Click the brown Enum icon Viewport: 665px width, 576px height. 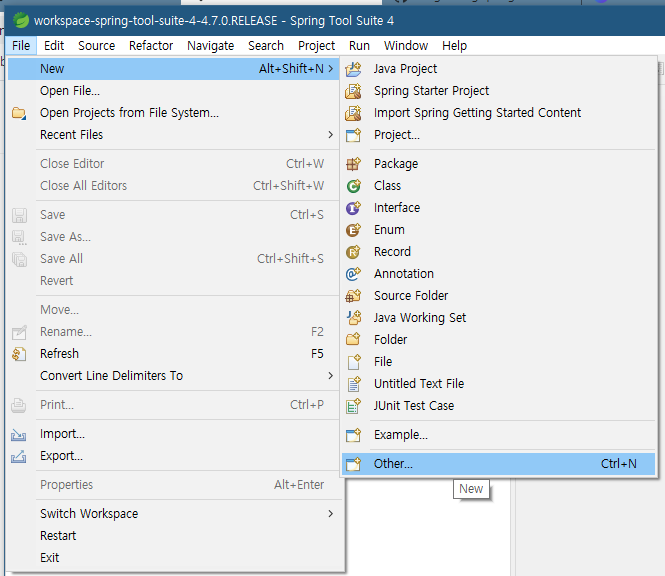click(353, 230)
